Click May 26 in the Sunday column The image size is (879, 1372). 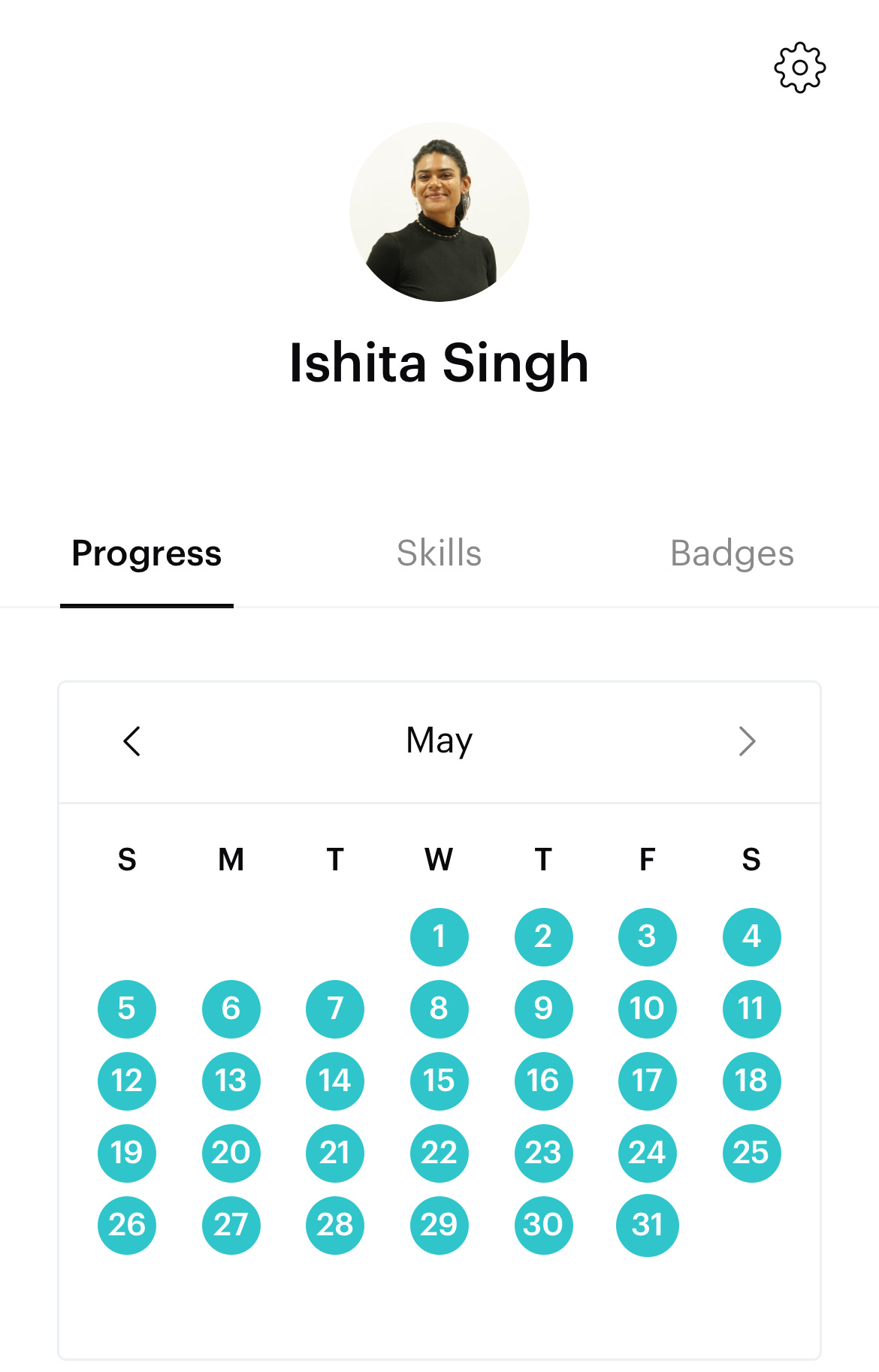[126, 1225]
